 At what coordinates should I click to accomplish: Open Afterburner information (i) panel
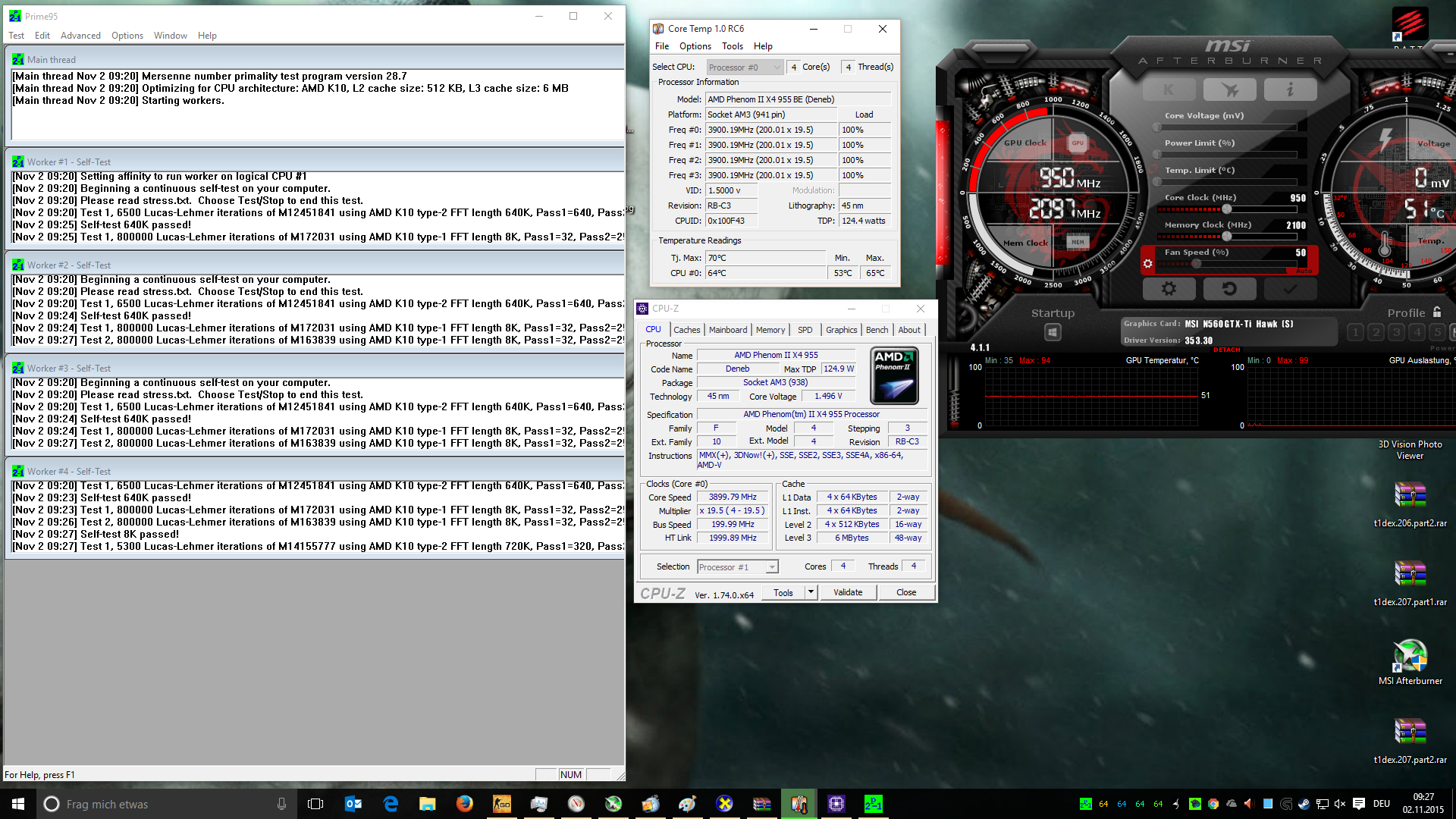tap(1290, 89)
